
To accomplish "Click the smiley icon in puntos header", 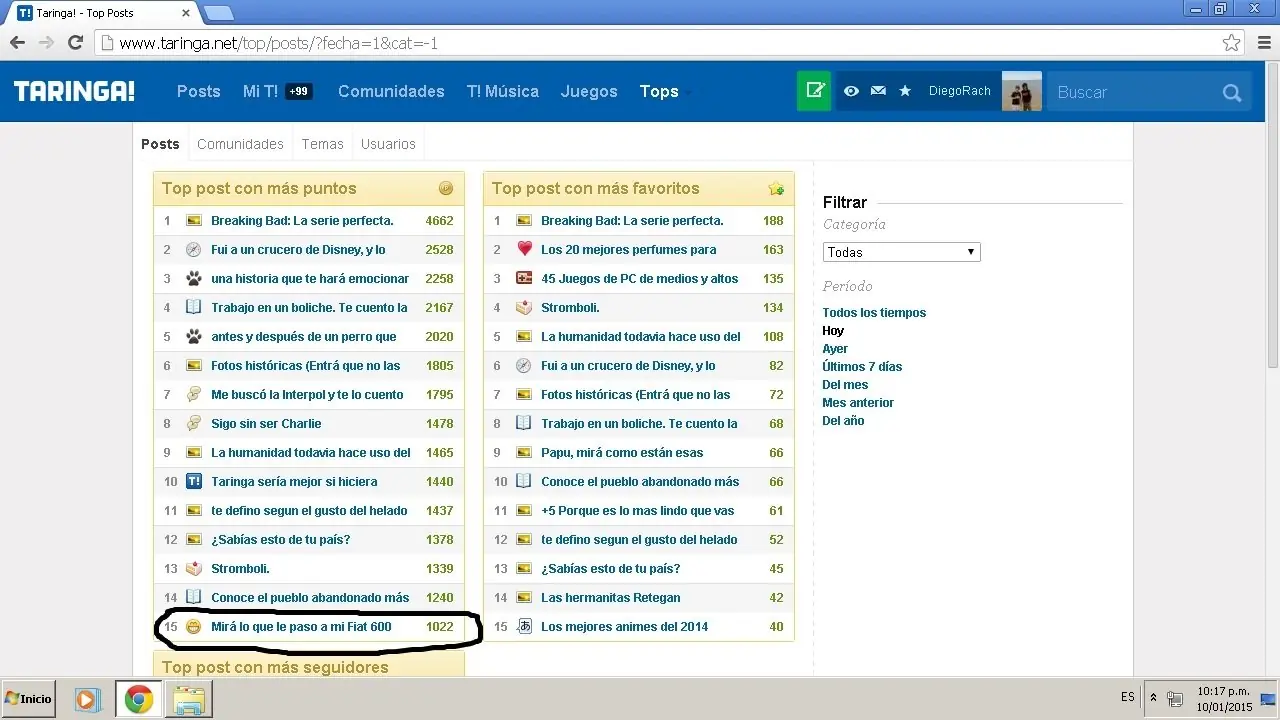I will pos(446,188).
